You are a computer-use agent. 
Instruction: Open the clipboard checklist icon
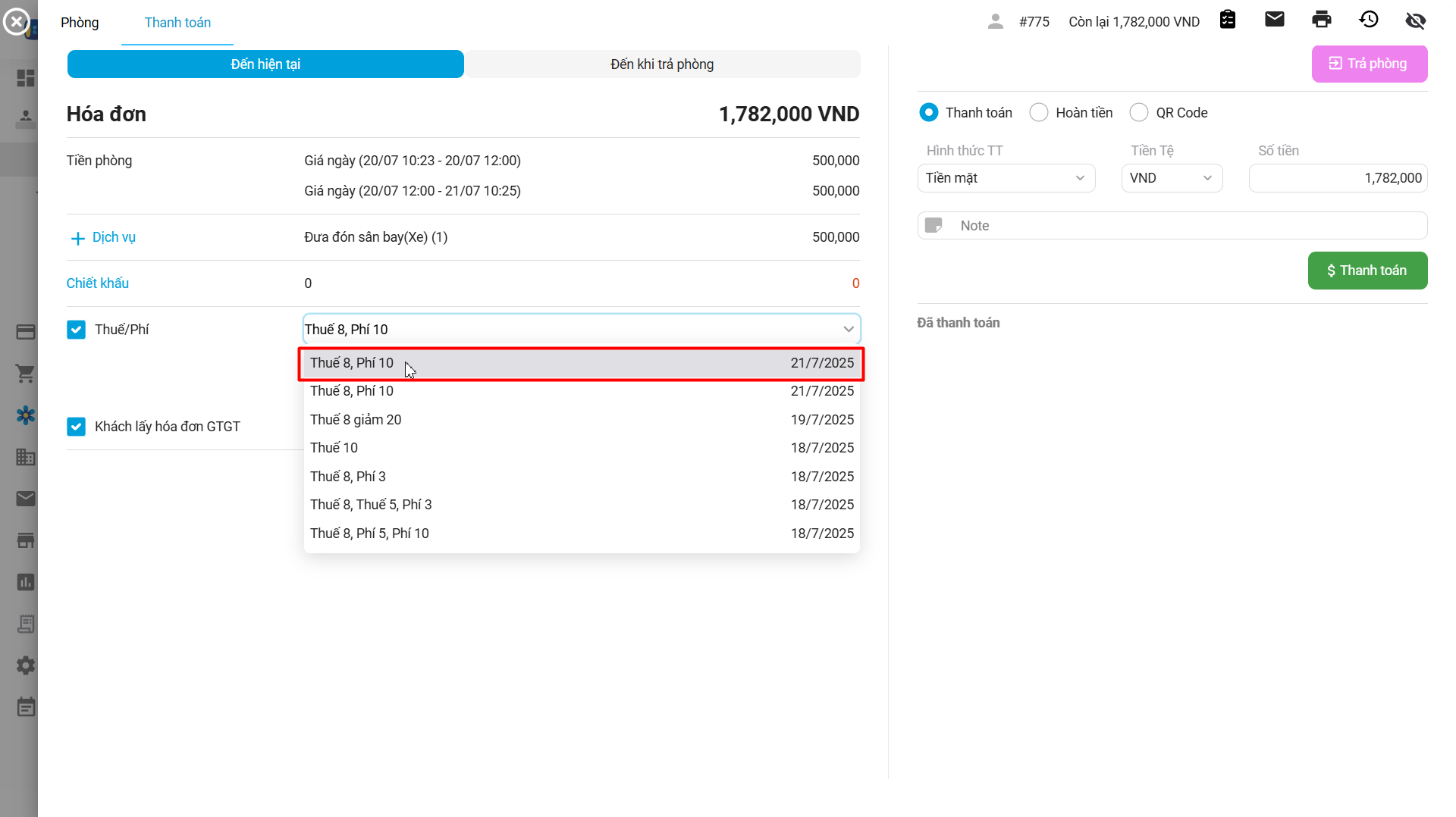tap(1227, 20)
